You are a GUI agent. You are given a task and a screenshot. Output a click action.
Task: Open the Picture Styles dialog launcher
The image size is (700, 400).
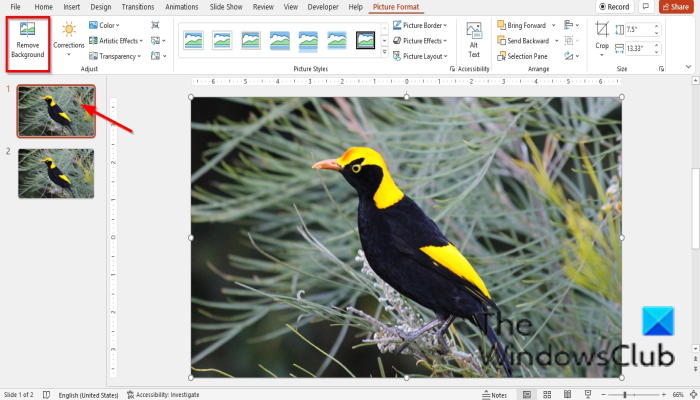point(452,69)
